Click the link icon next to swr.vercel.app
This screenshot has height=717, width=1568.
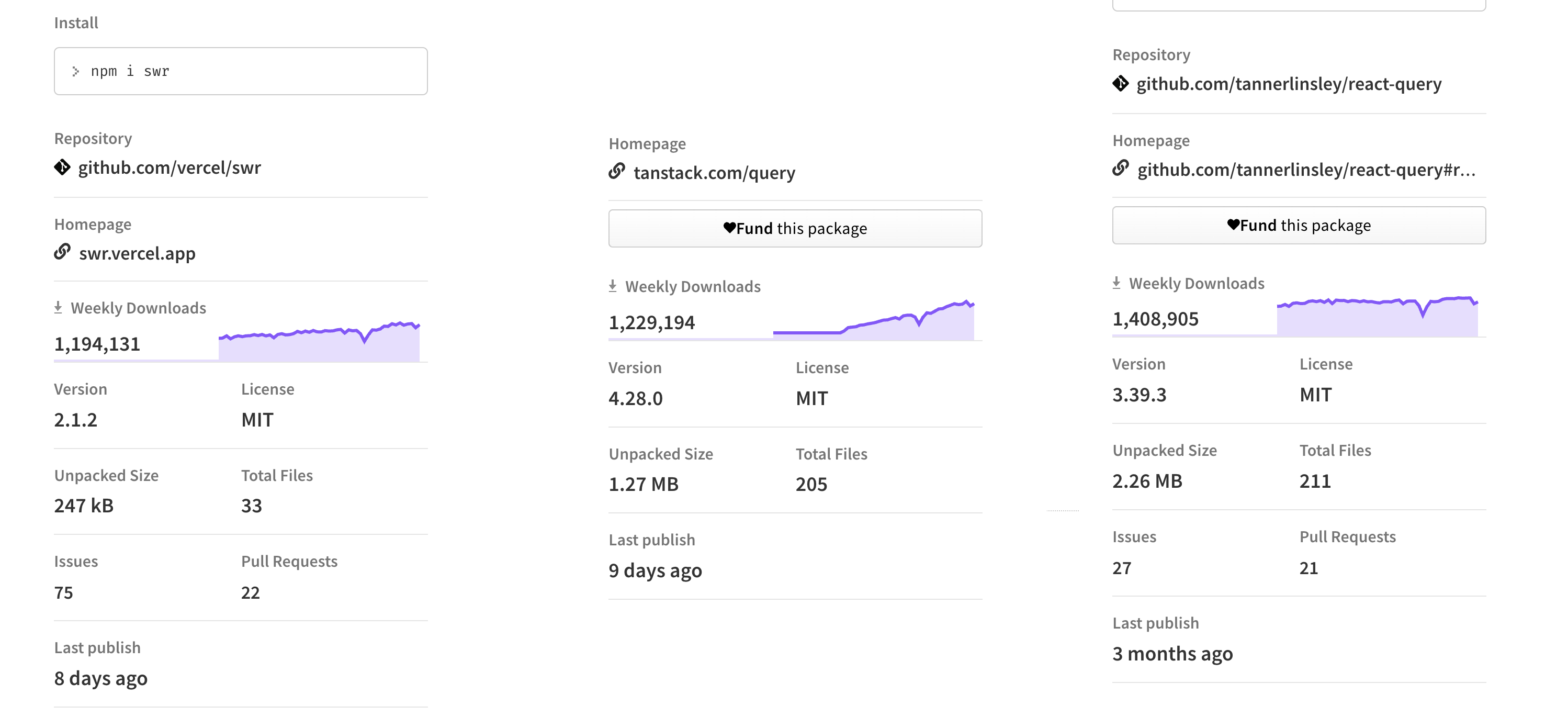pyautogui.click(x=62, y=252)
